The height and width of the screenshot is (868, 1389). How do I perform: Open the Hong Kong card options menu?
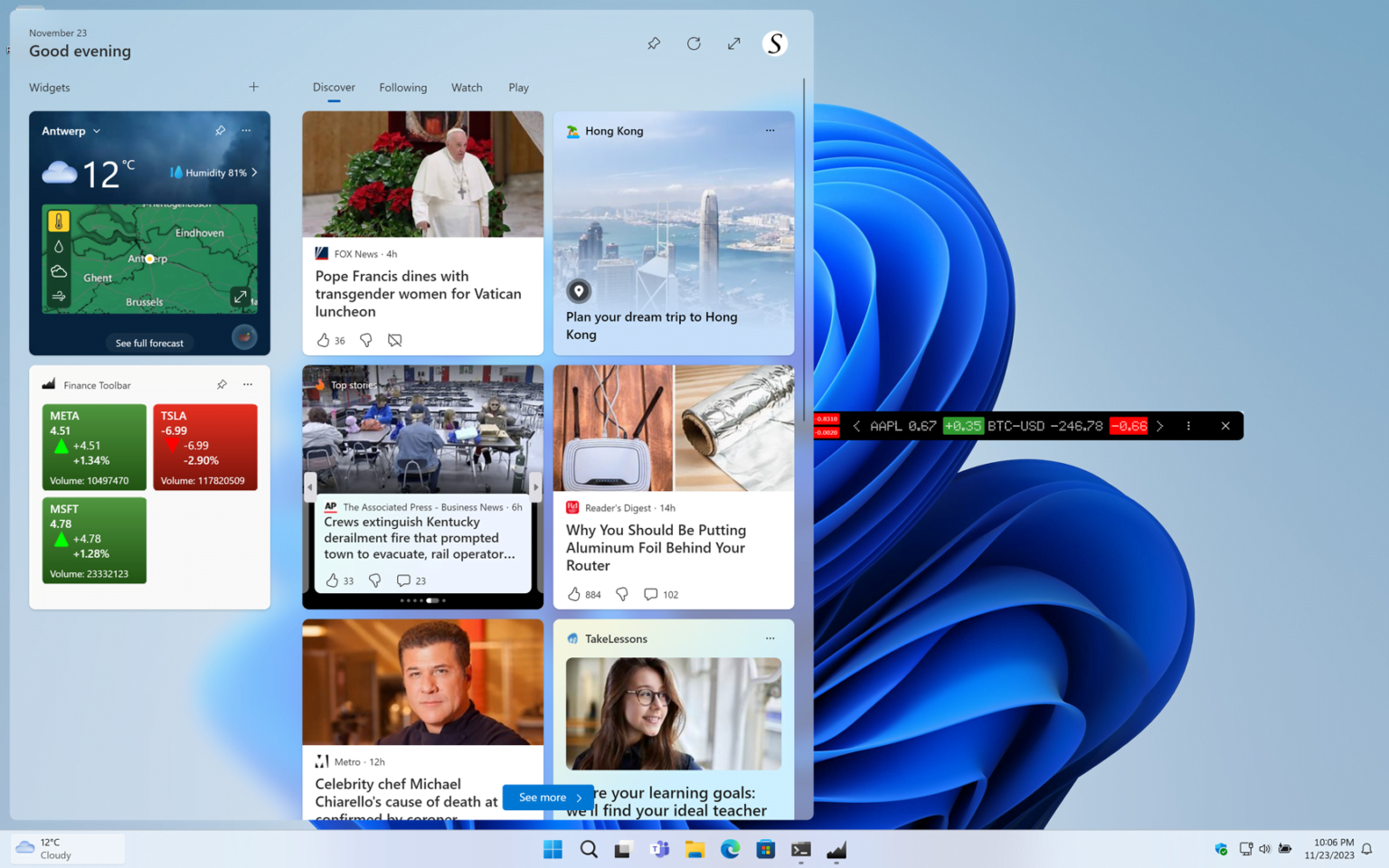click(770, 130)
